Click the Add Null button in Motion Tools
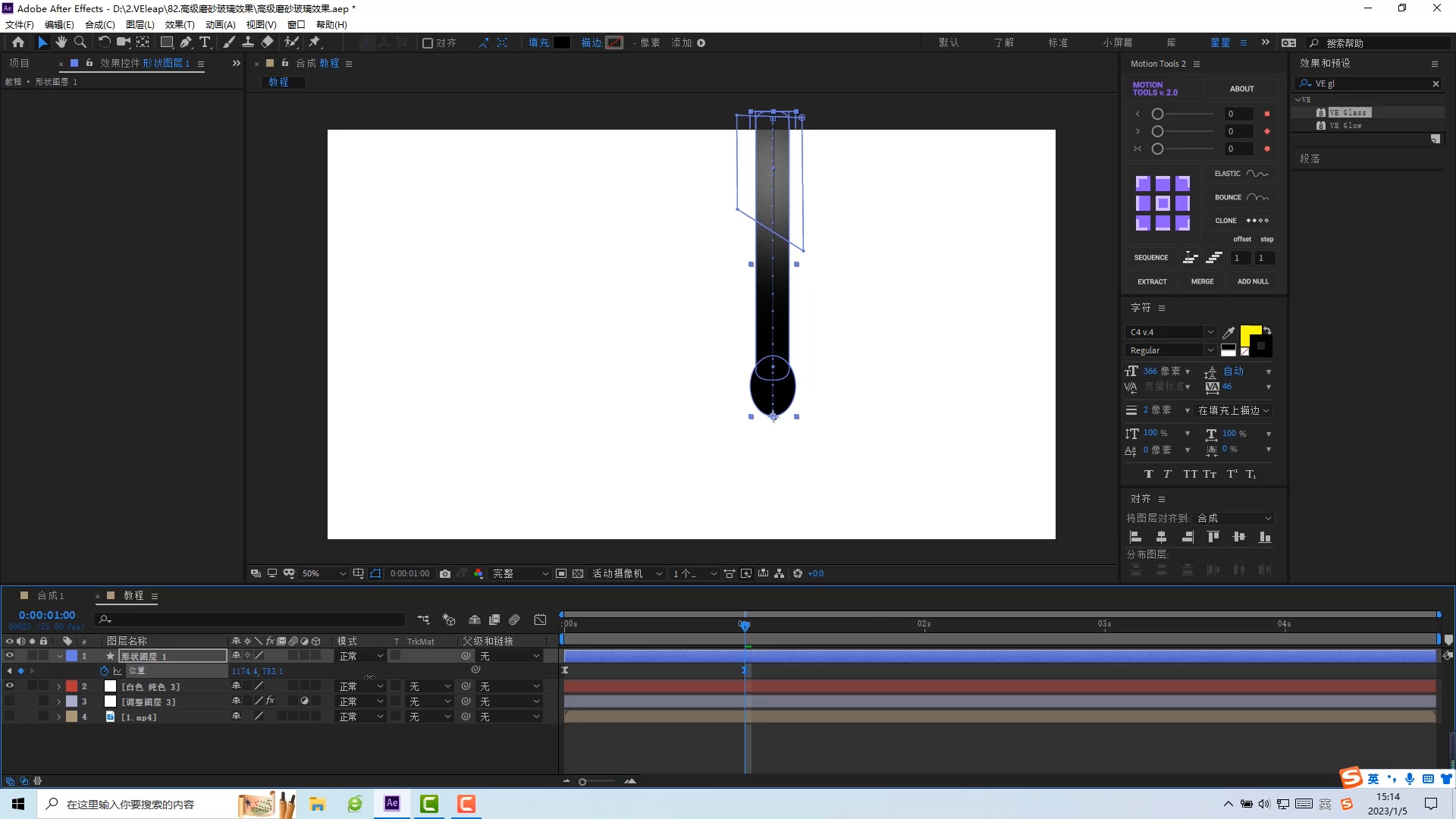Screen dimensions: 1456x819 tap(1253, 281)
